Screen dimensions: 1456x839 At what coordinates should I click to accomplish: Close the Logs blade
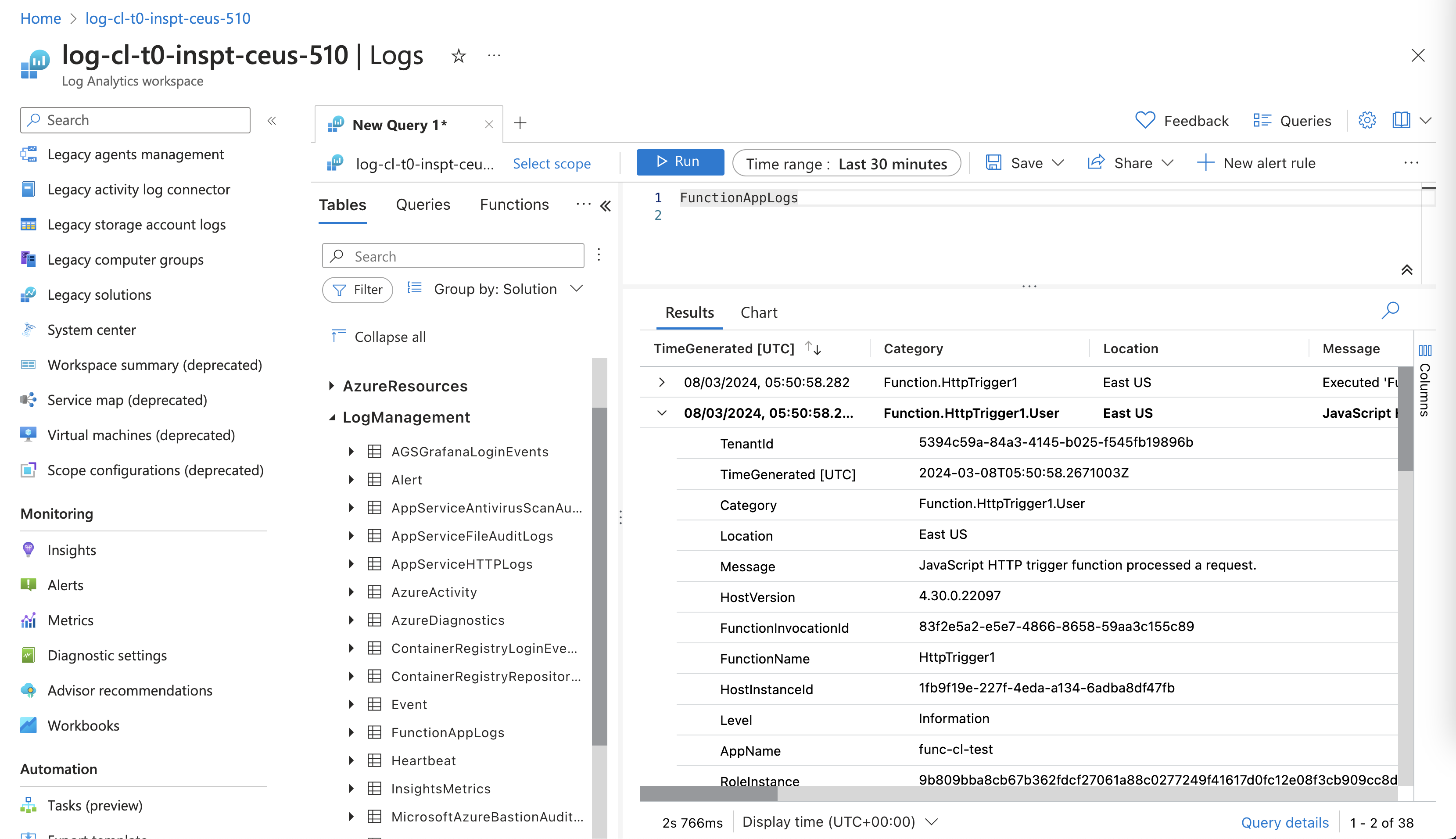click(1418, 55)
